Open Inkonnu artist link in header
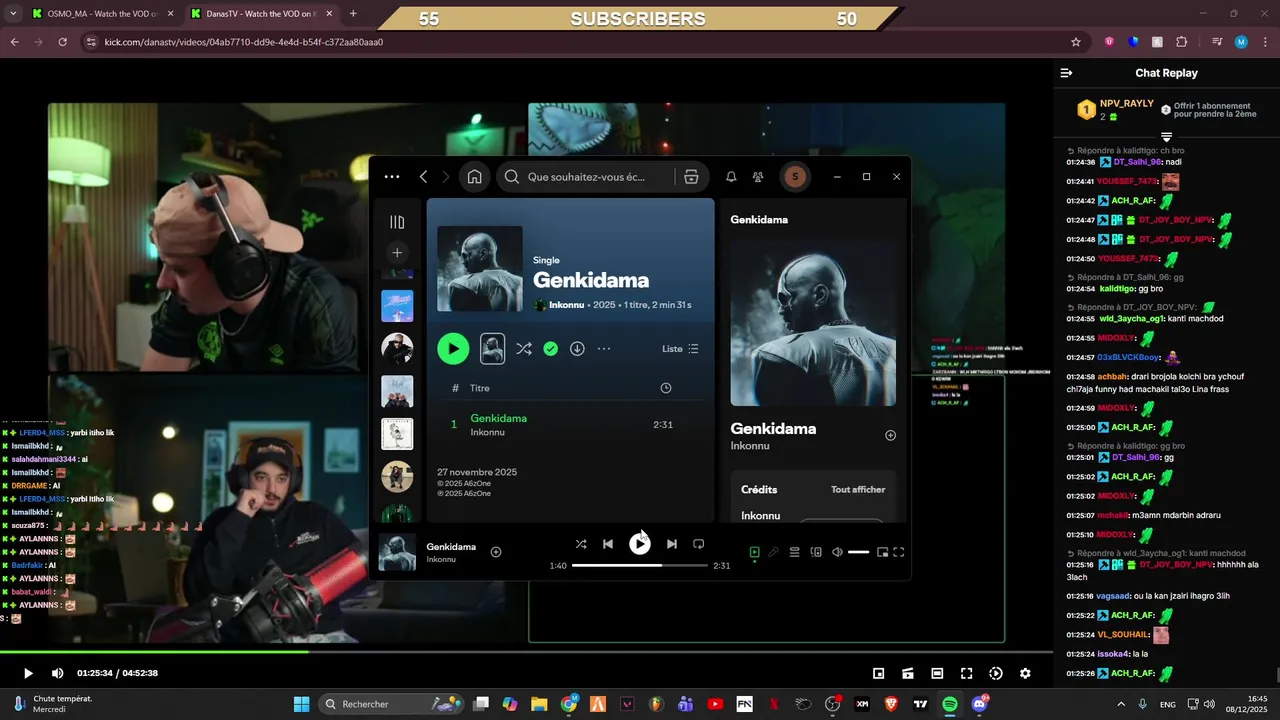The height and width of the screenshot is (720, 1280). (567, 305)
